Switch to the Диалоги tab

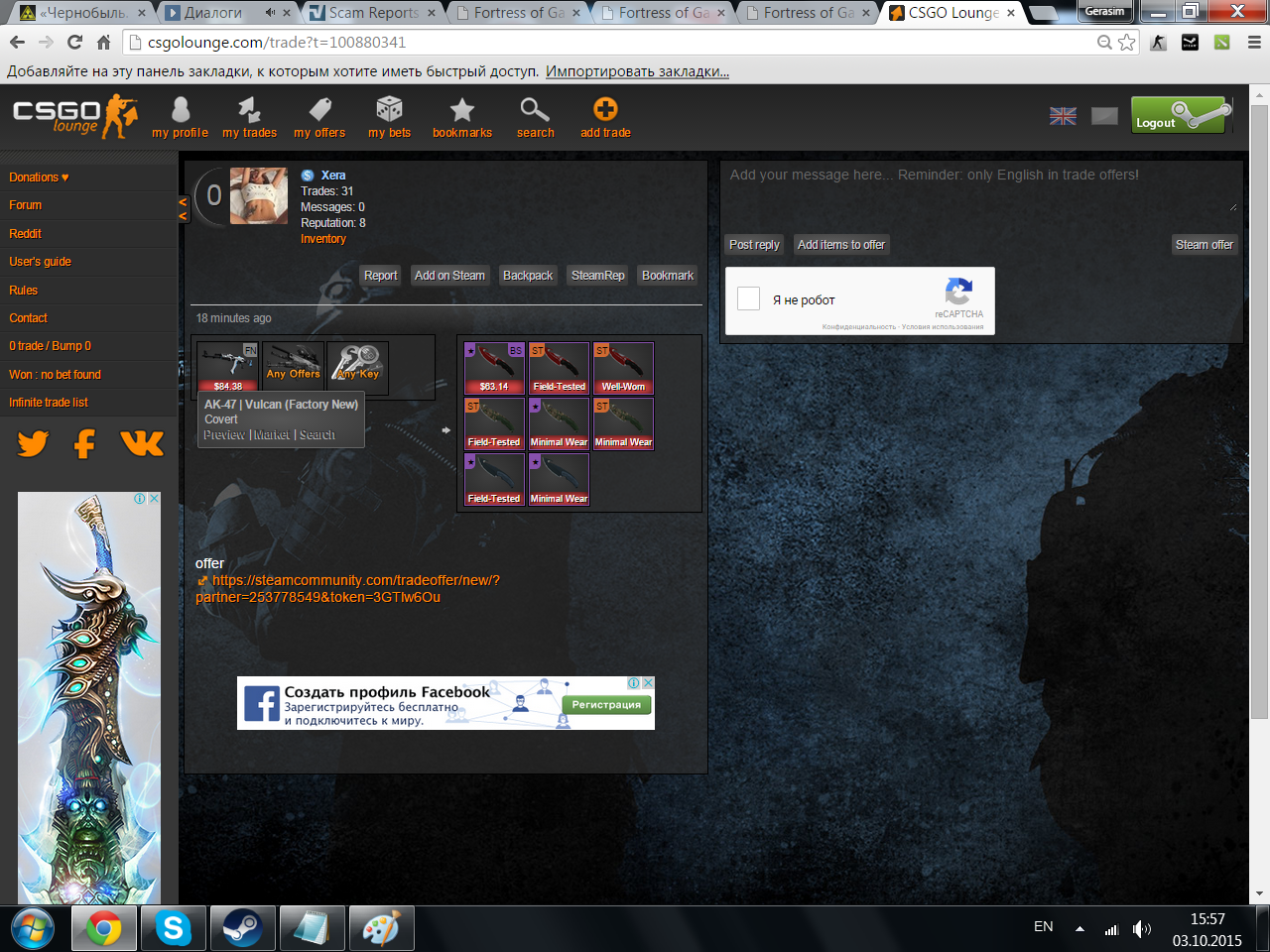click(x=226, y=13)
